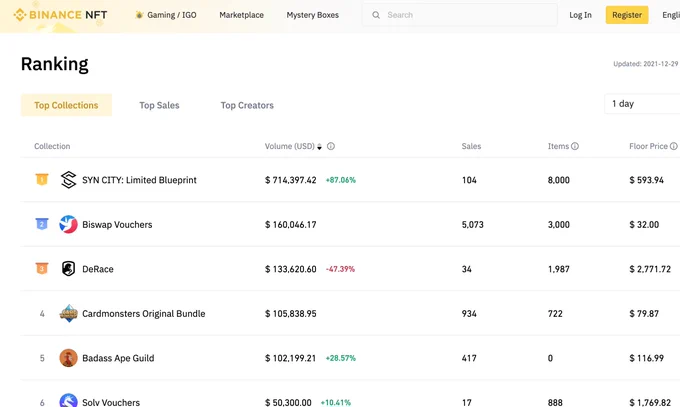
Task: Click into the Search field
Action: tap(460, 15)
